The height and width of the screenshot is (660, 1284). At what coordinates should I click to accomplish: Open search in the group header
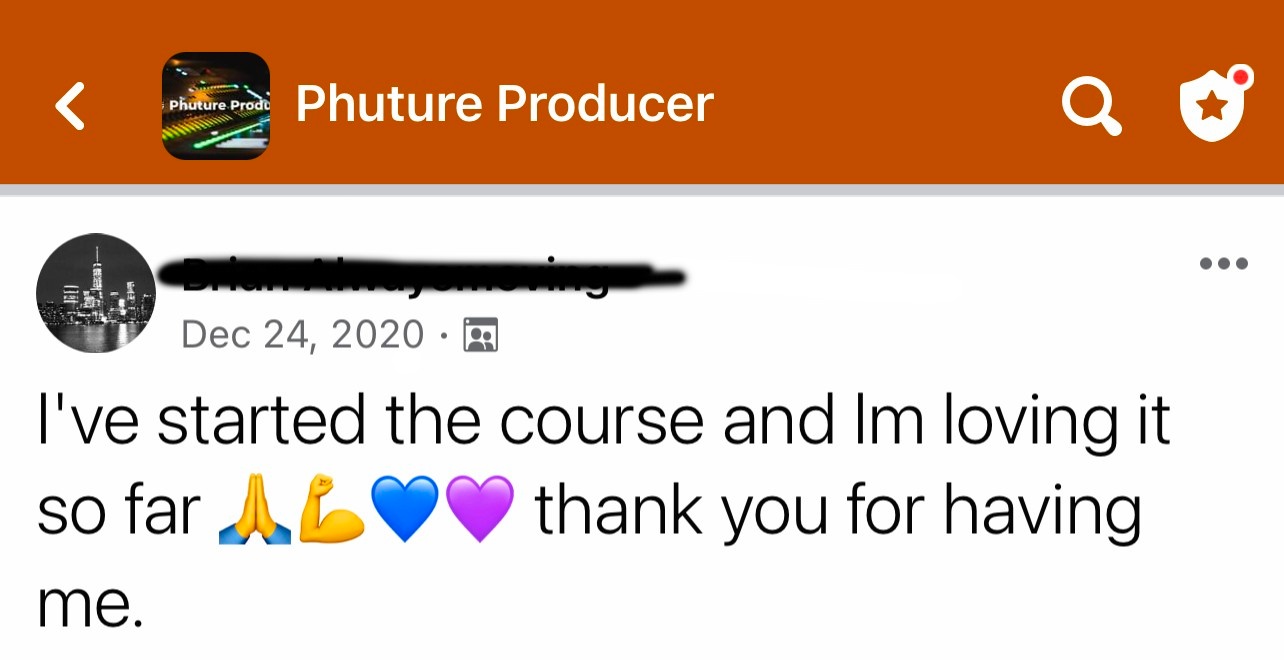pyautogui.click(x=1092, y=106)
